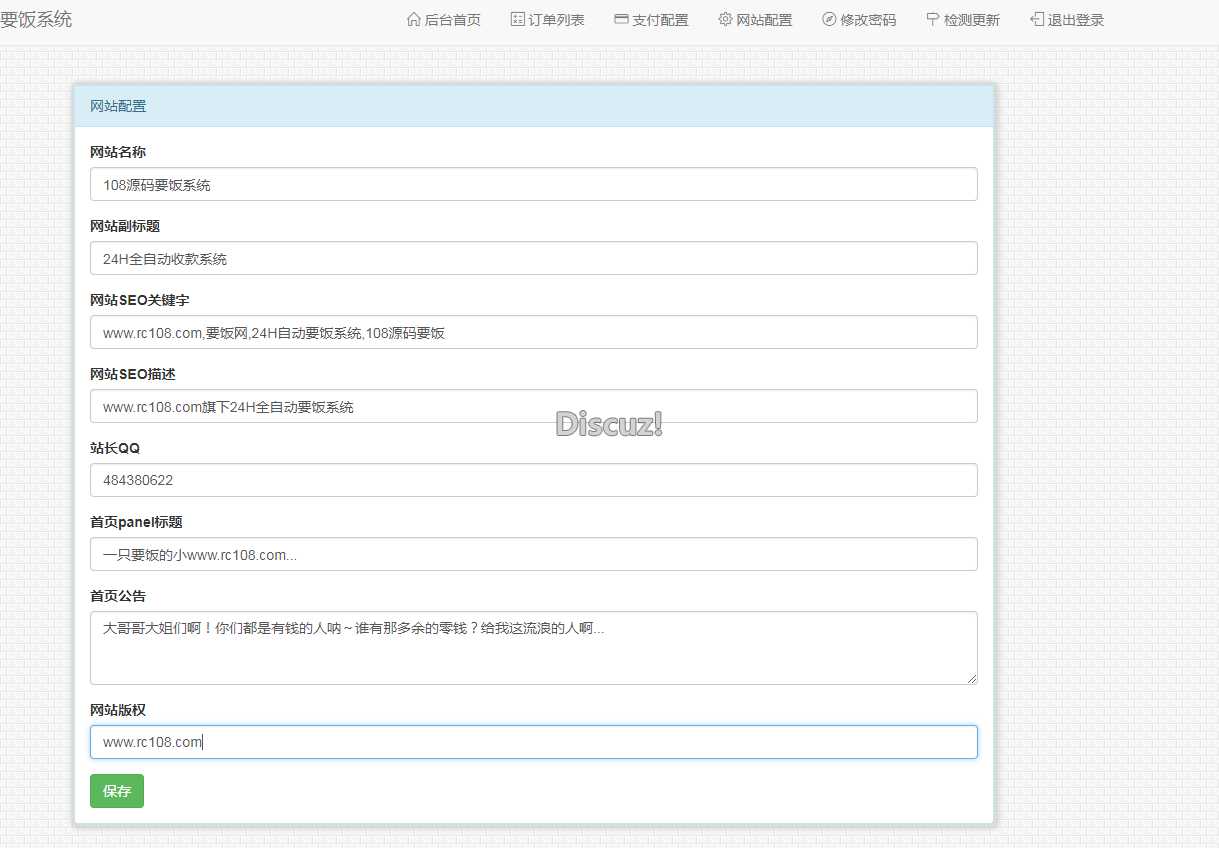The width and height of the screenshot is (1219, 848).
Task: Click the home icon beside 后台首页
Action: click(x=414, y=19)
